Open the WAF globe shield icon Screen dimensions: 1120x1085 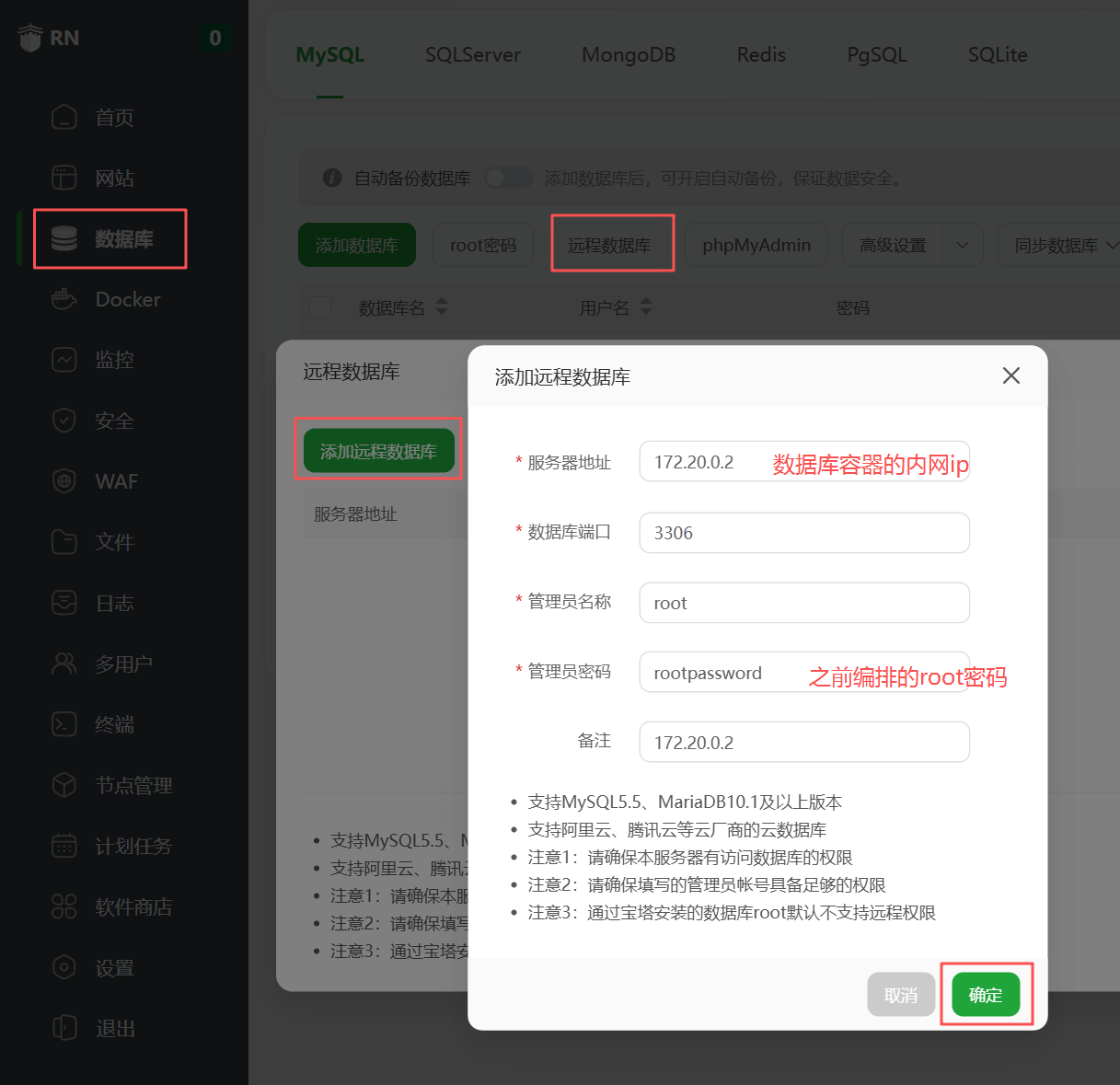[x=64, y=481]
